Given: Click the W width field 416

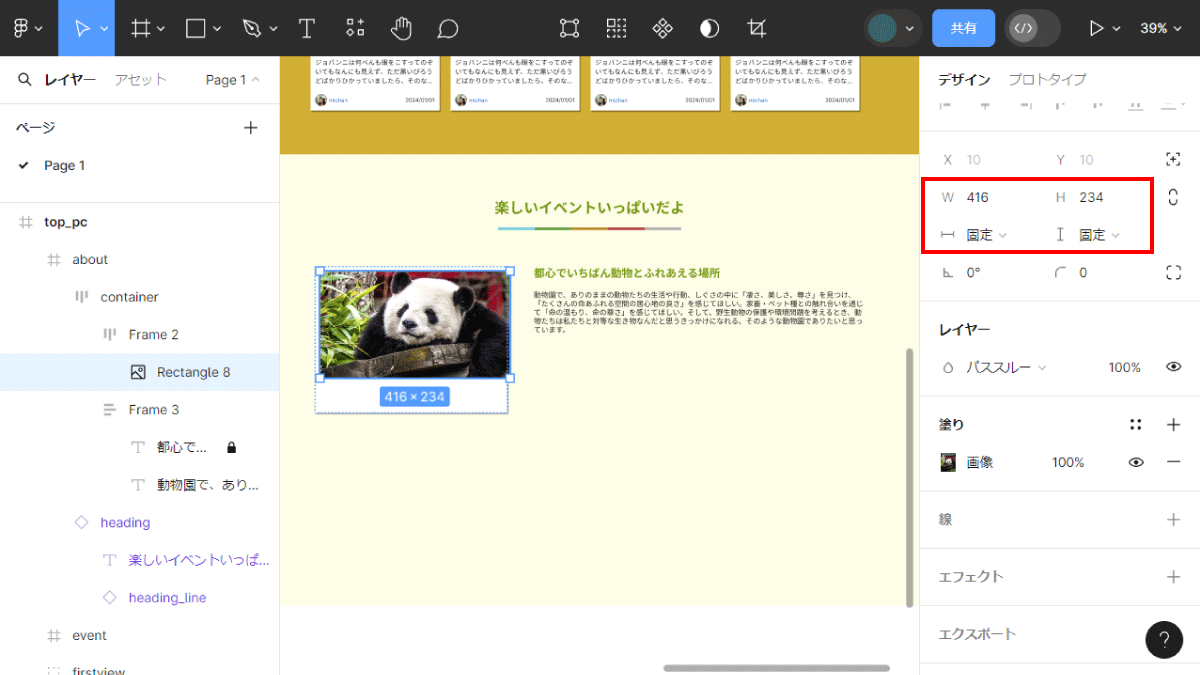Looking at the screenshot, I should click(990, 197).
